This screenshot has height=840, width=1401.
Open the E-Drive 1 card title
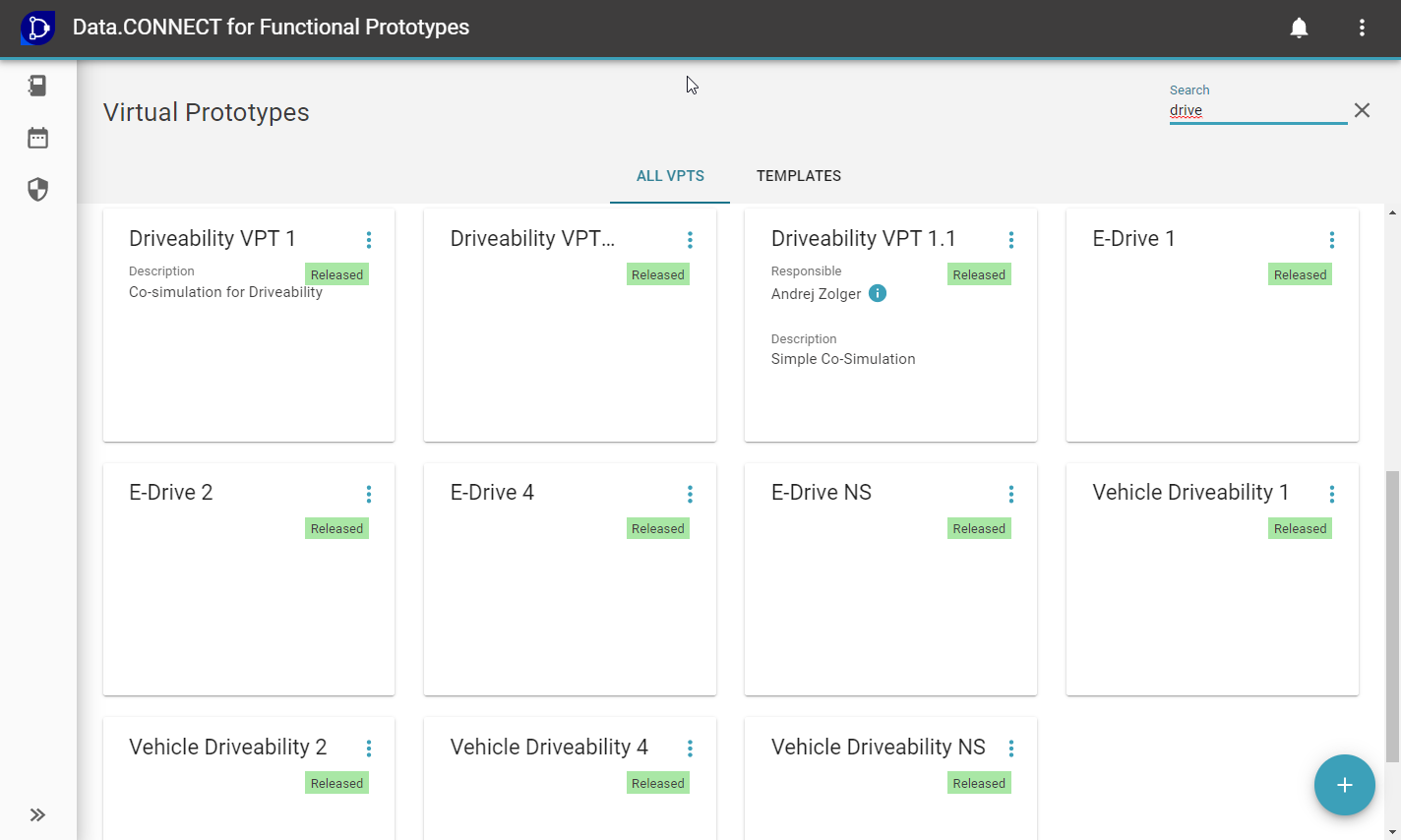pyautogui.click(x=1133, y=239)
